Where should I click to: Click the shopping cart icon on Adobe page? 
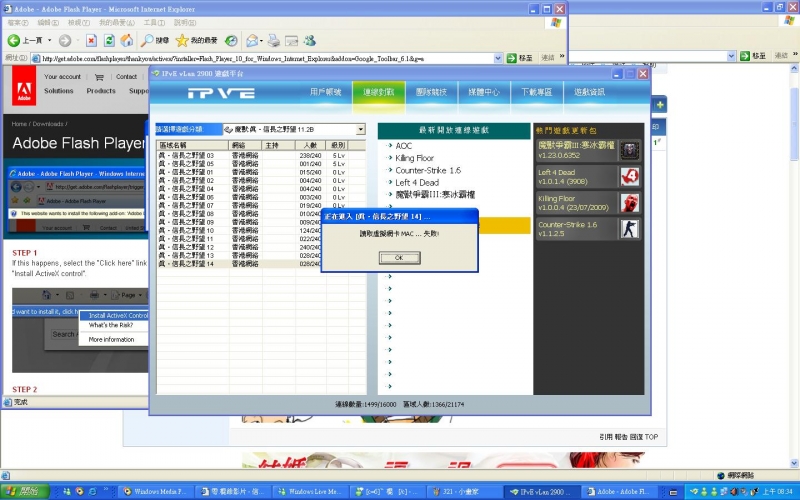tap(99, 77)
